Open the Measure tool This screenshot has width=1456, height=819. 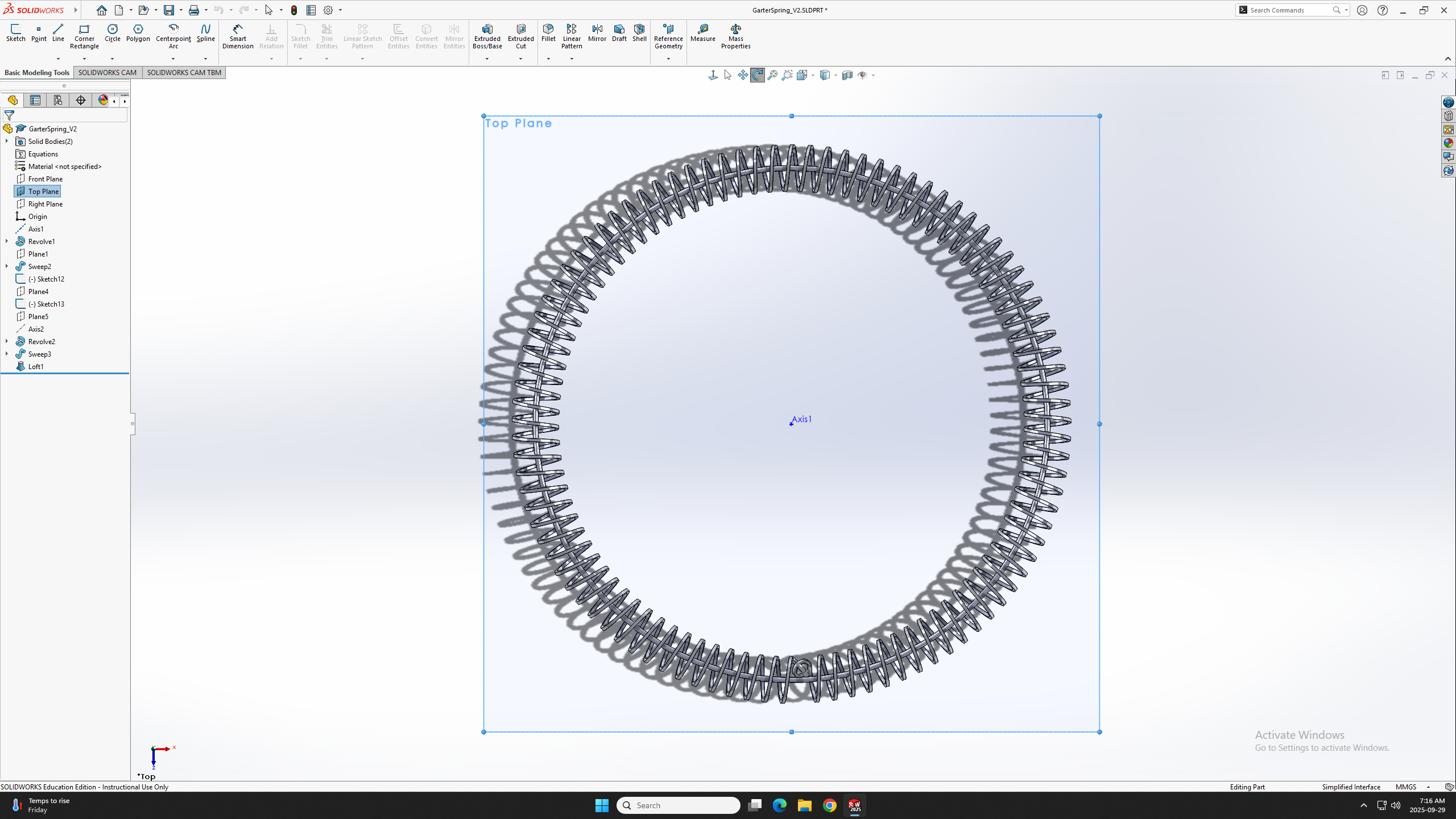(703, 33)
